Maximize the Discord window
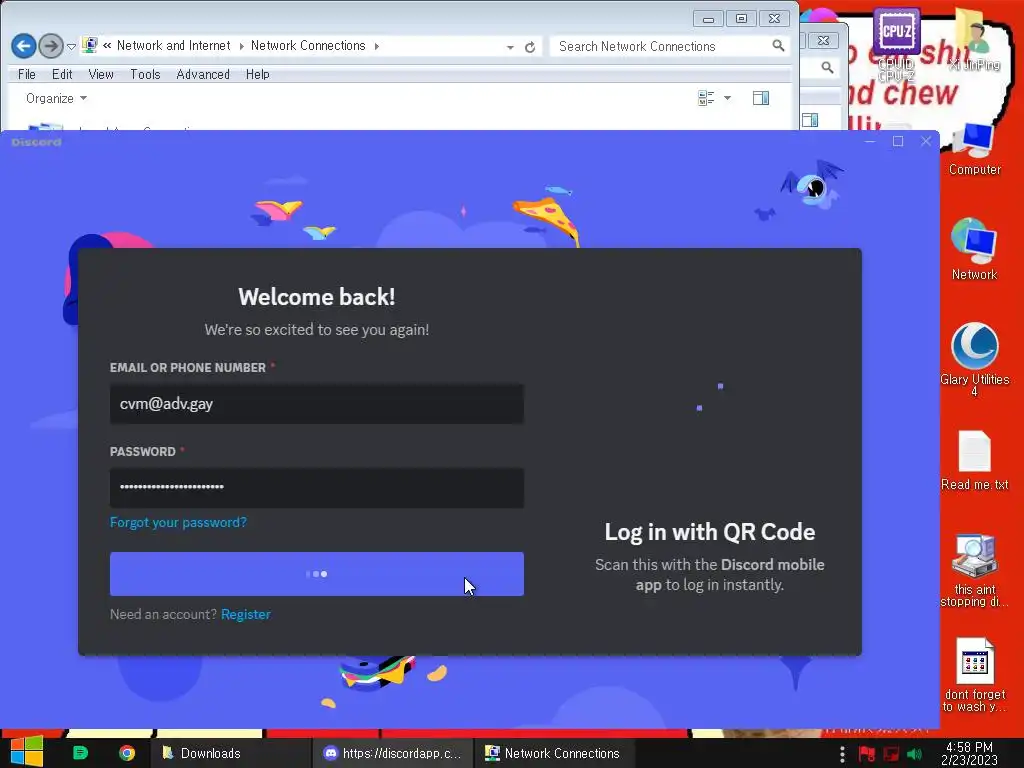Viewport: 1024px width, 768px height. coord(898,141)
